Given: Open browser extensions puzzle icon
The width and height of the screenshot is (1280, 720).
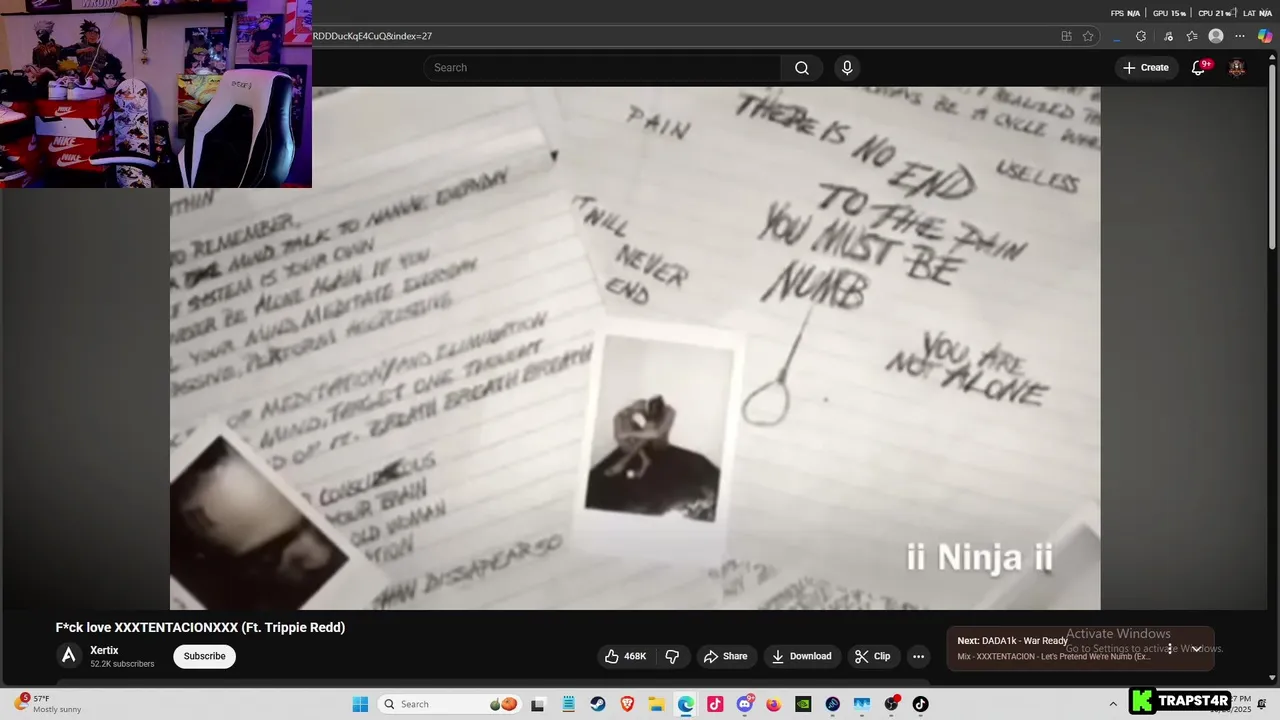Looking at the screenshot, I should coord(1141,36).
